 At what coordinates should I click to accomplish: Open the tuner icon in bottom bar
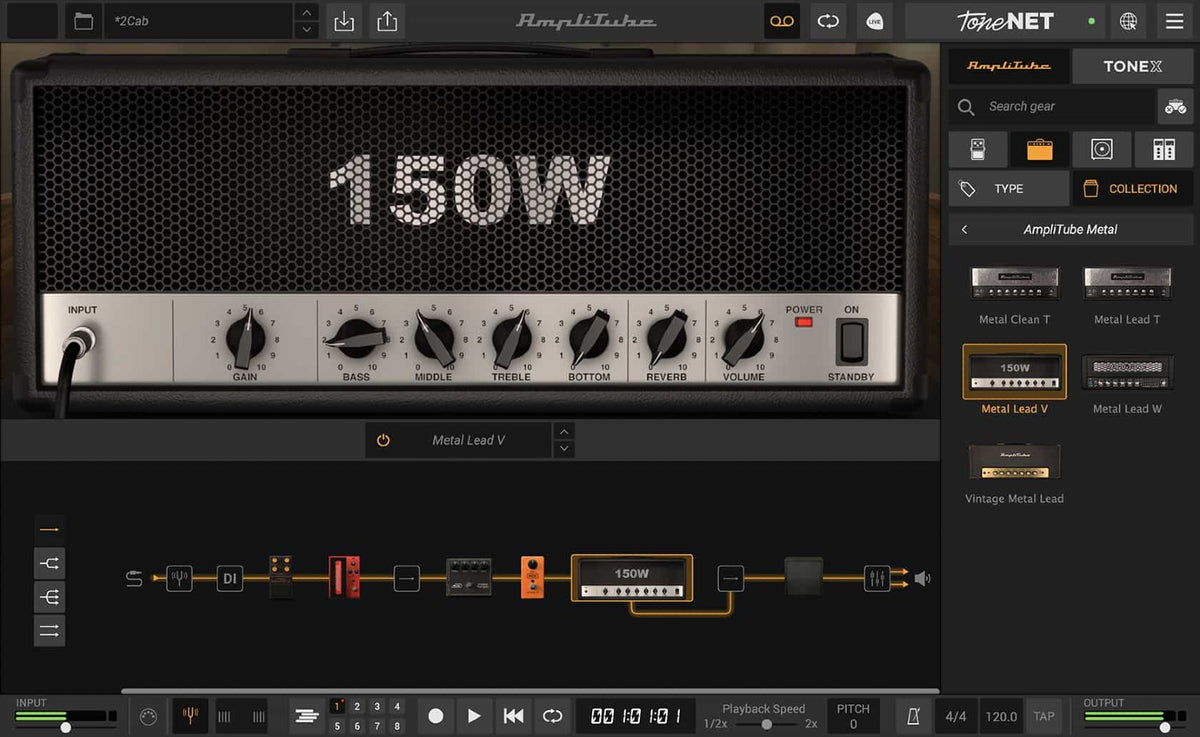tap(189, 716)
